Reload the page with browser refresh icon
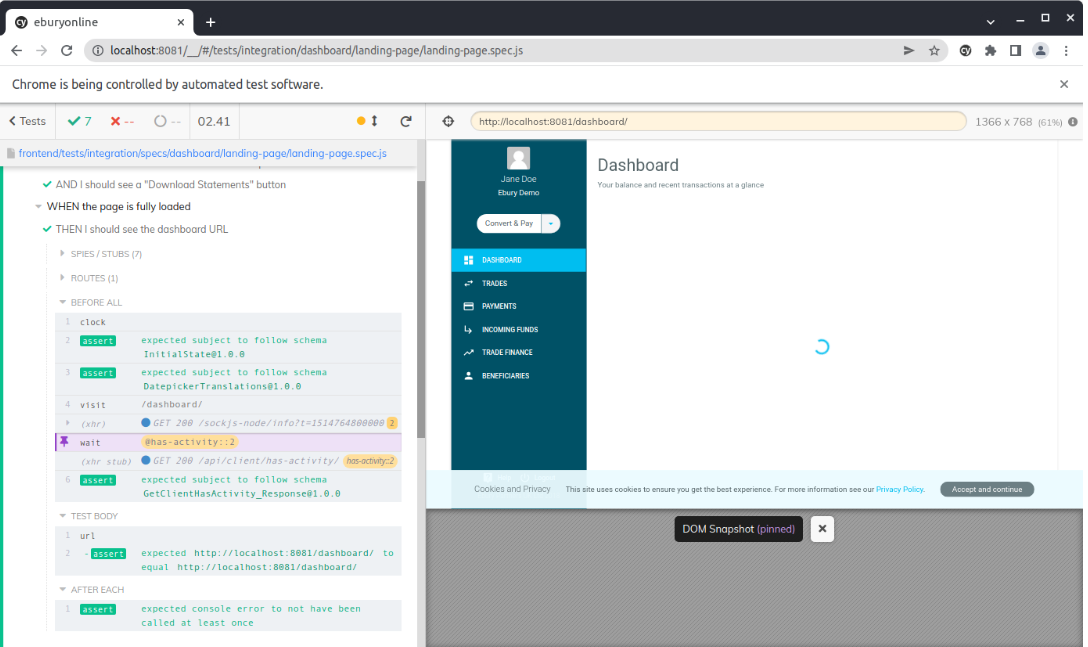This screenshot has height=647, width=1088. coord(67,51)
